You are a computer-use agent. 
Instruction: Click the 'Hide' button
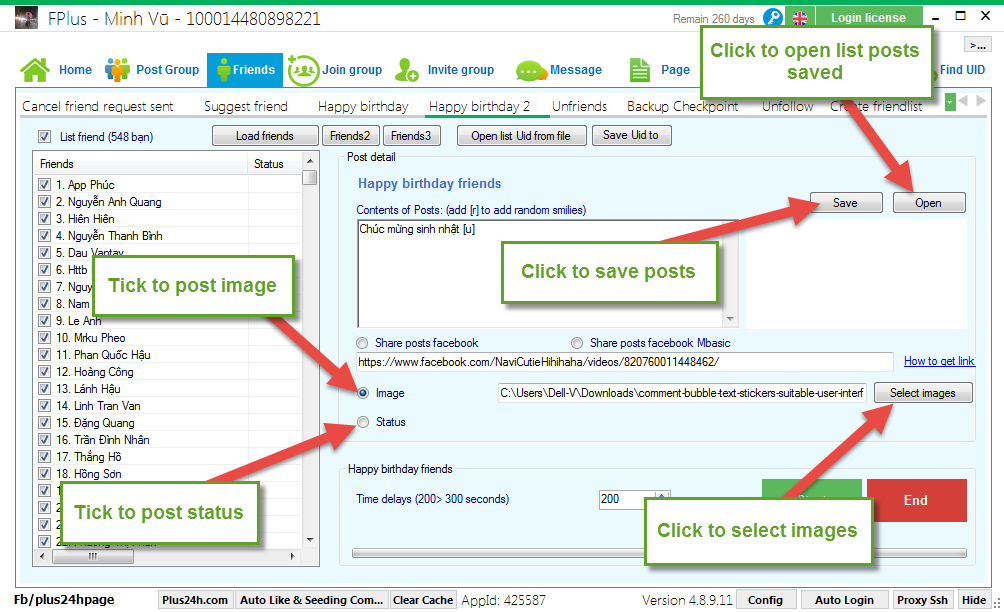[973, 600]
